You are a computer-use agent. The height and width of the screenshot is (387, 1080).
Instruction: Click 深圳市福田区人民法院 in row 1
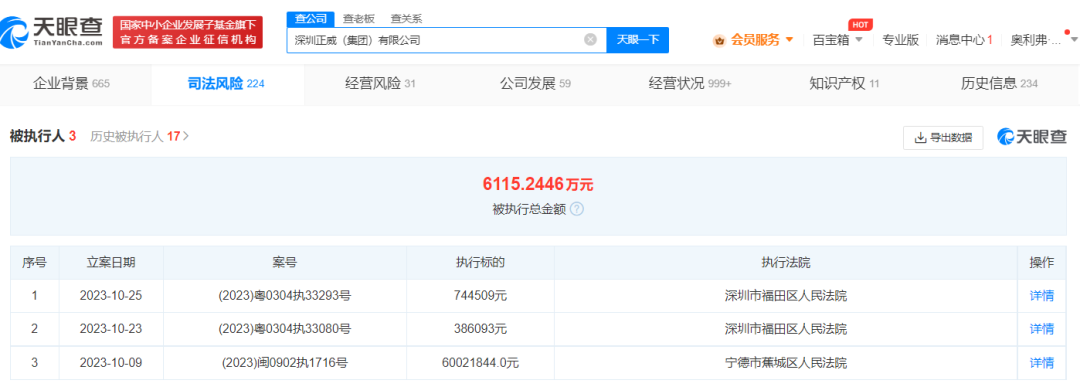[x=786, y=296]
